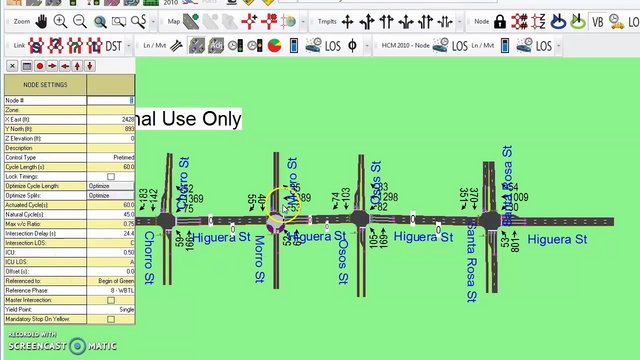
Task: Click Optimize for Cycle Length
Action: pyautogui.click(x=111, y=186)
